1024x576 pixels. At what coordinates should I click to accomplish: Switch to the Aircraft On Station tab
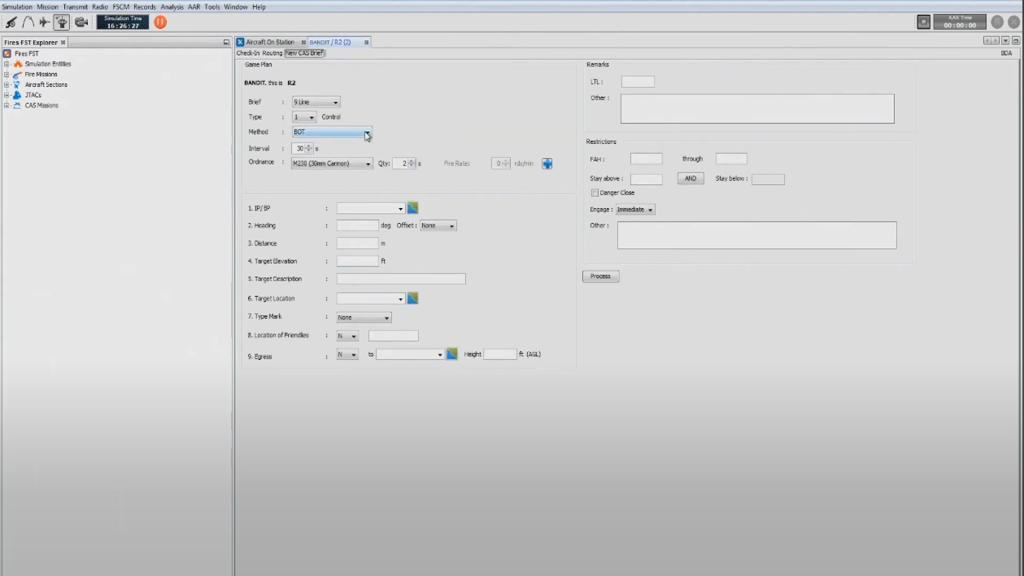pos(270,42)
